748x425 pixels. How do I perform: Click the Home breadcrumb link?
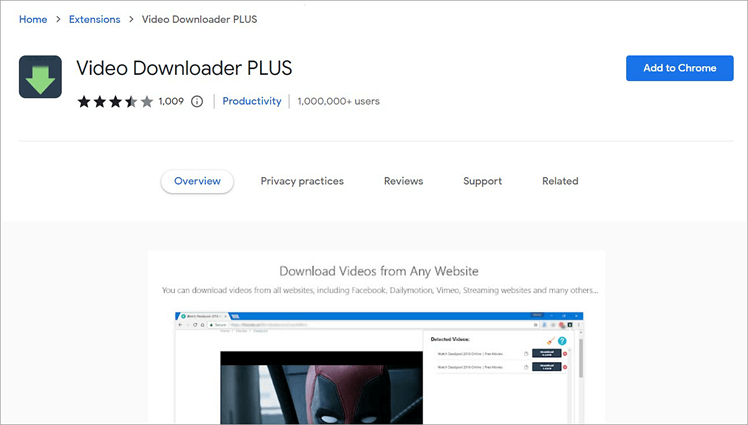click(x=33, y=20)
